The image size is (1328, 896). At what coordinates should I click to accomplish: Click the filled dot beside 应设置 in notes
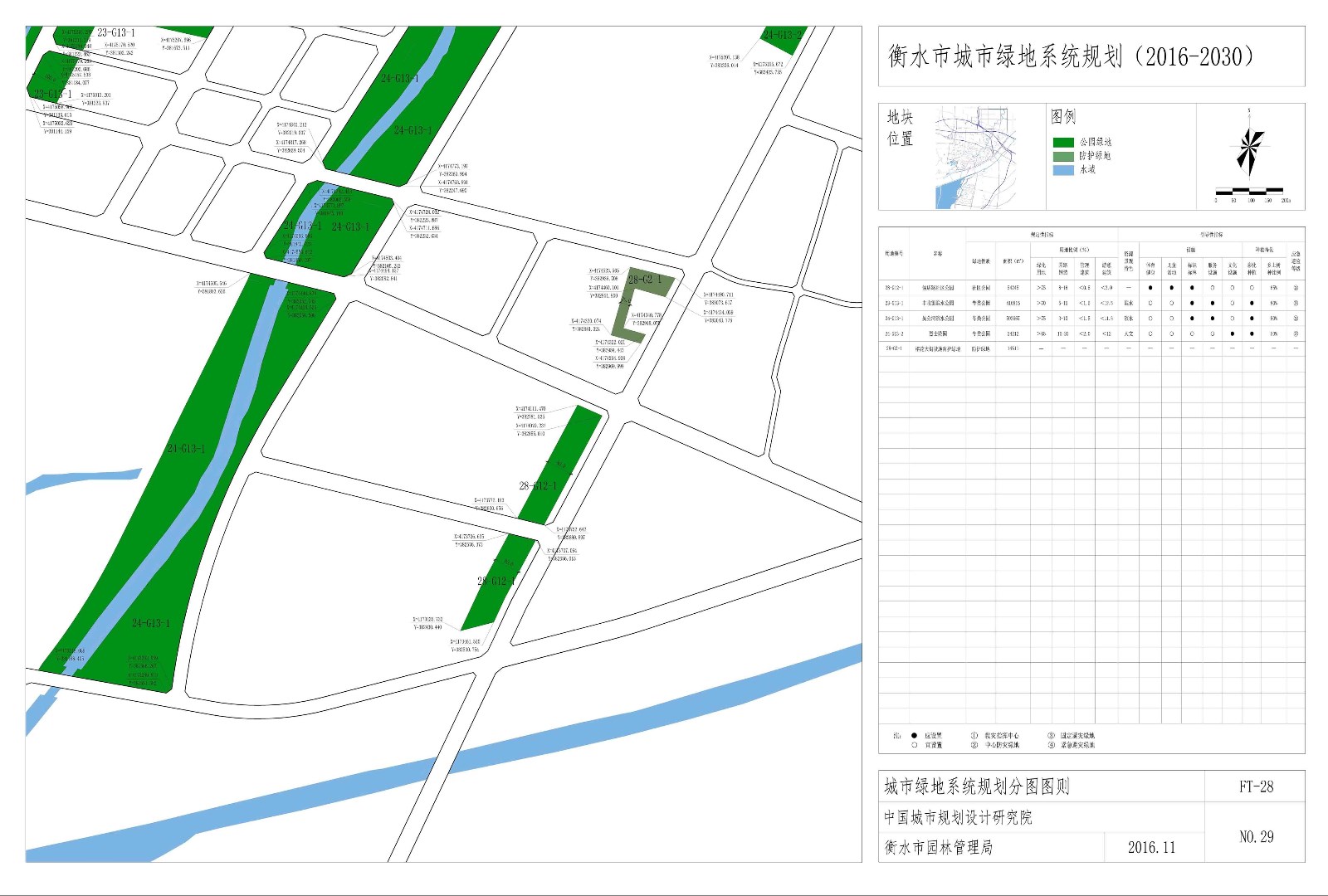pyautogui.click(x=914, y=735)
